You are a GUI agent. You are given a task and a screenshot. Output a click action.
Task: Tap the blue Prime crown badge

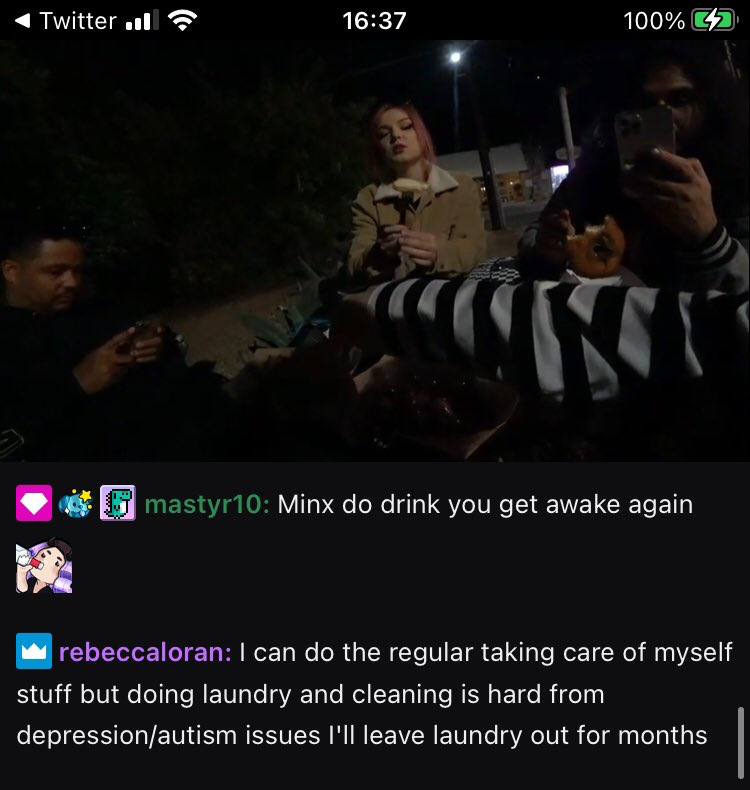[x=34, y=651]
